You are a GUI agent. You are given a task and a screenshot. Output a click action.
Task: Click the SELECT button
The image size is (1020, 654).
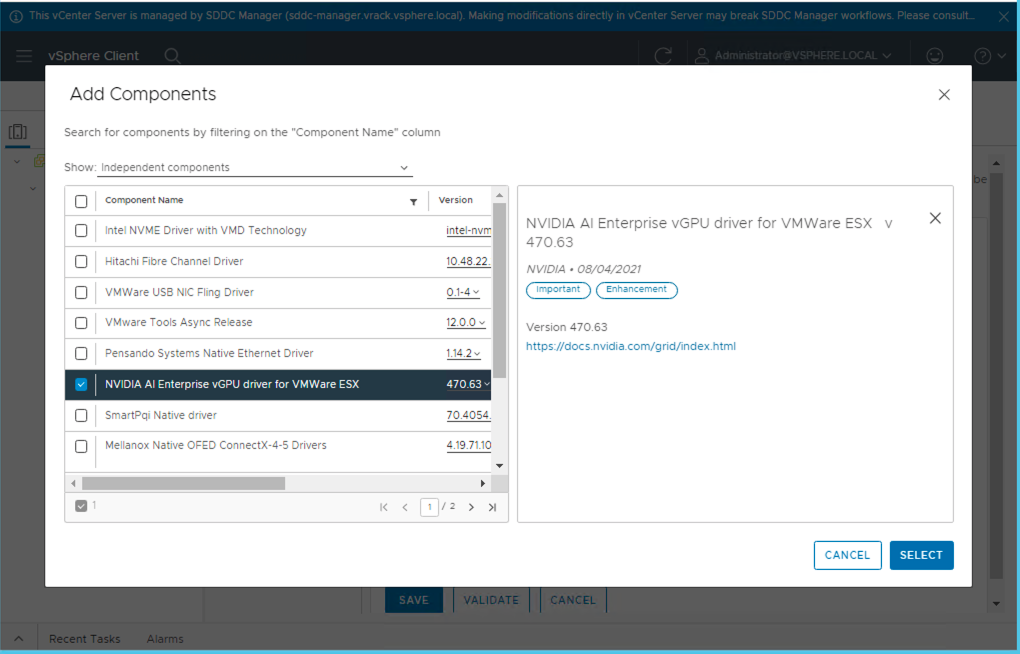(x=921, y=555)
